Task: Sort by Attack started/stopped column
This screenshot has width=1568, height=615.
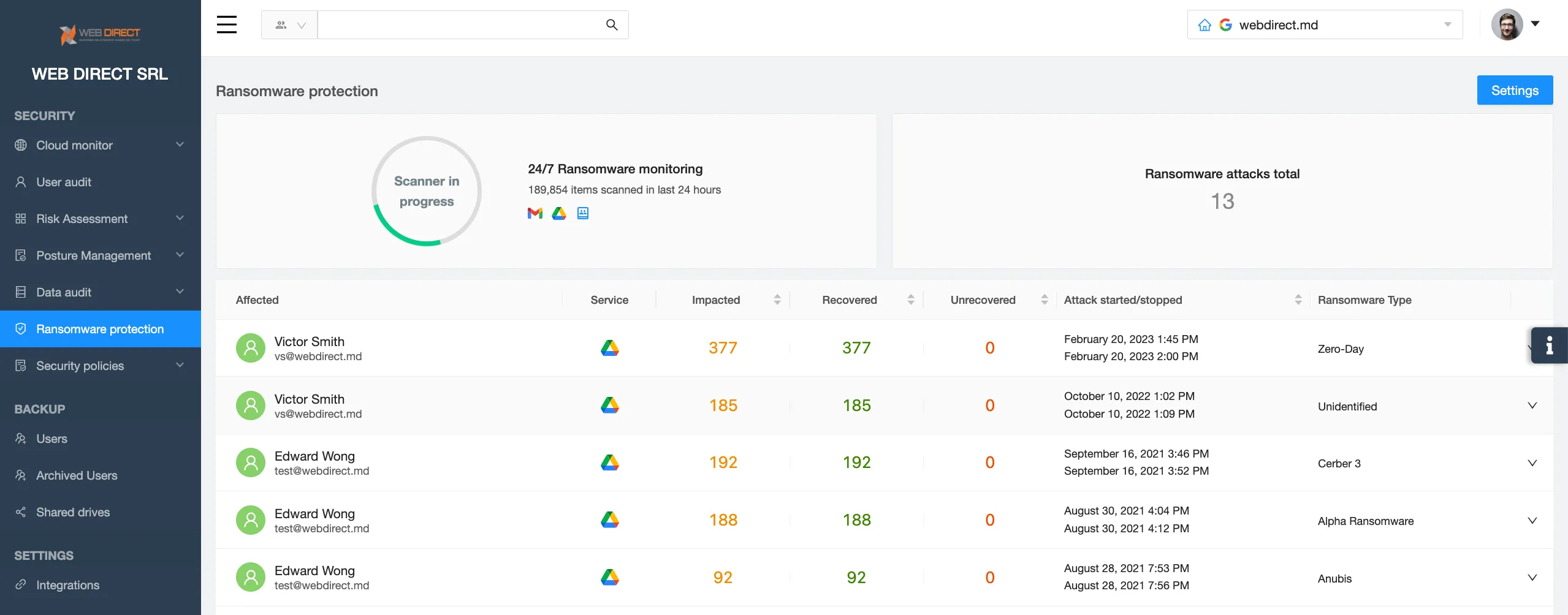Action: [1298, 300]
